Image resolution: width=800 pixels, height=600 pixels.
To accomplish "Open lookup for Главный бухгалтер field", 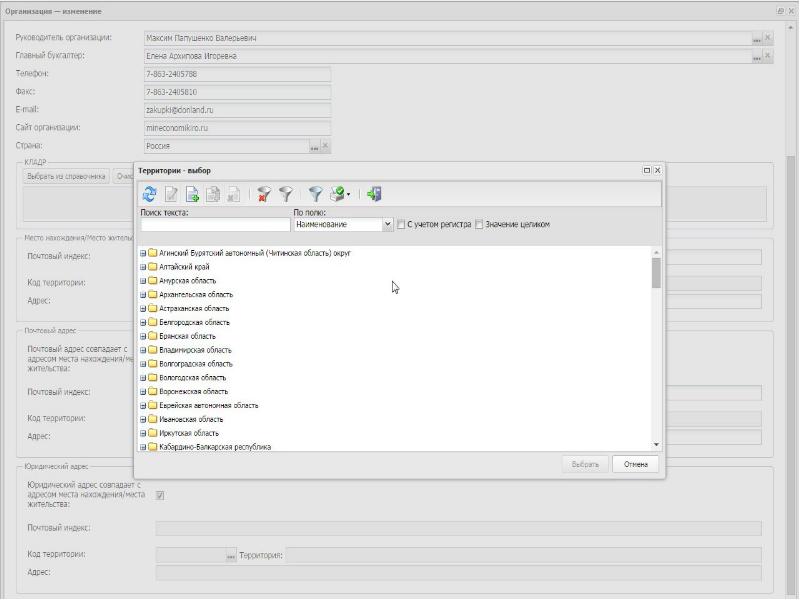I will coord(757,57).
